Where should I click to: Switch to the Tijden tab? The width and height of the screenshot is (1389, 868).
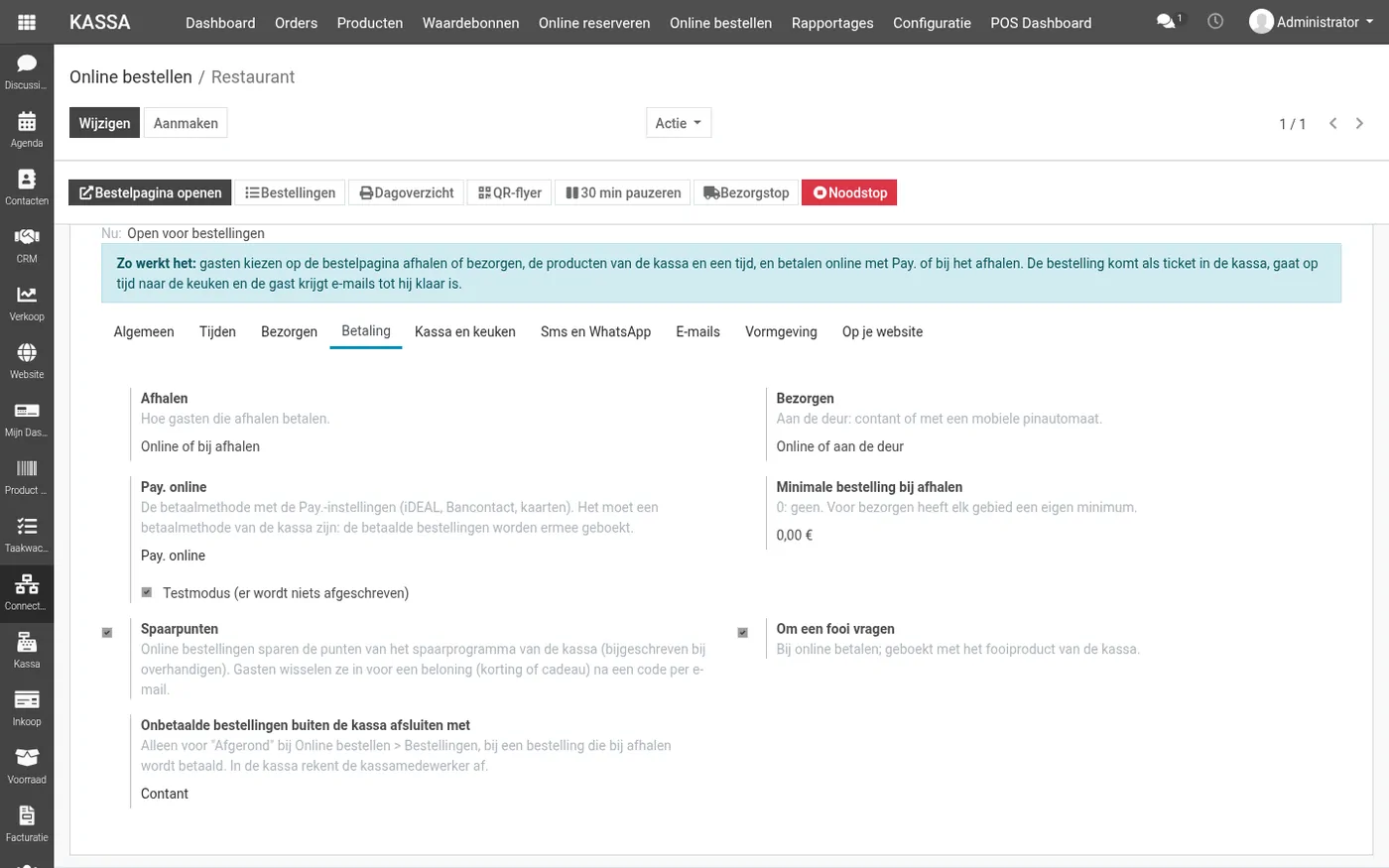click(217, 331)
